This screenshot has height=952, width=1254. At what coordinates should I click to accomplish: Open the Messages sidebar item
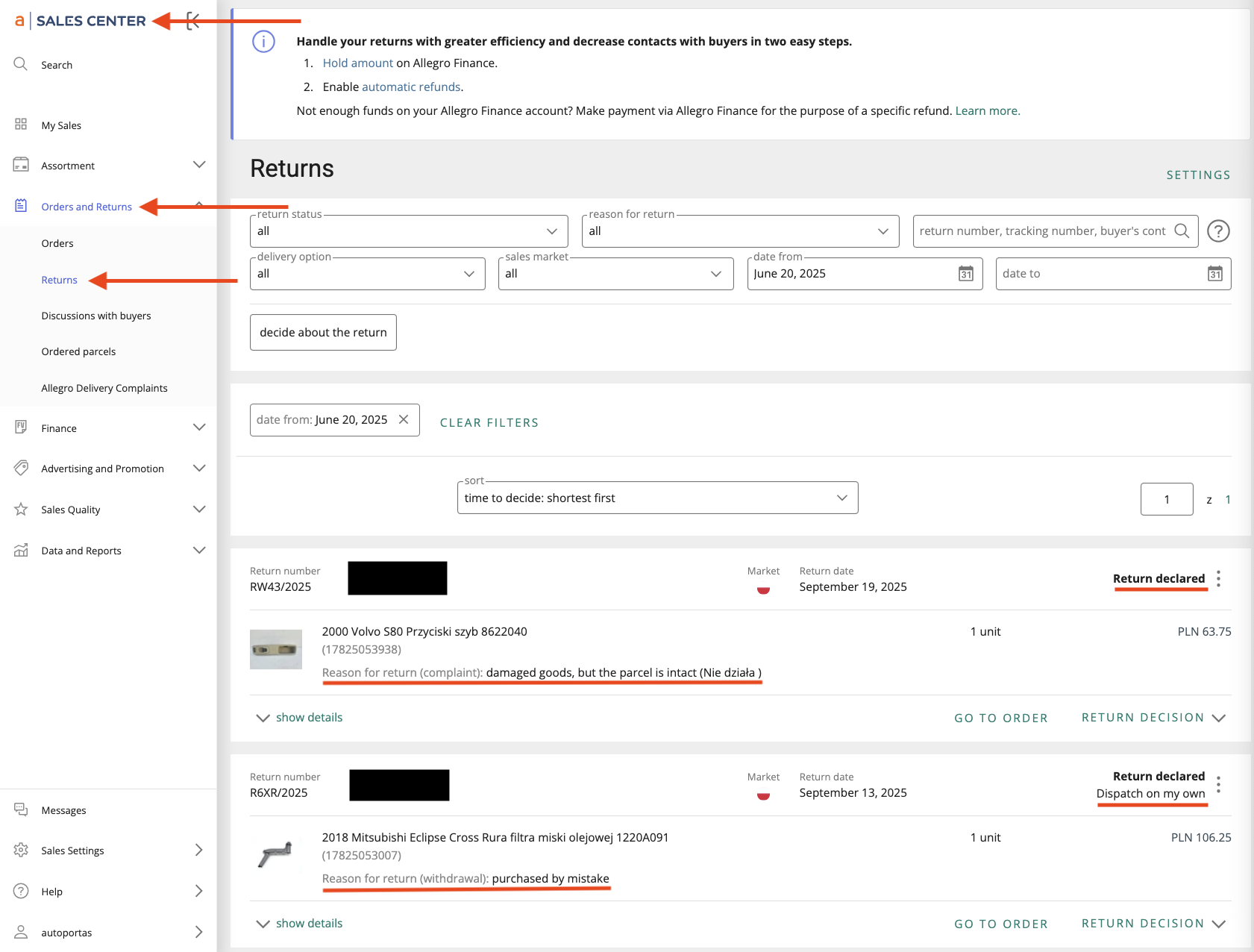point(63,810)
